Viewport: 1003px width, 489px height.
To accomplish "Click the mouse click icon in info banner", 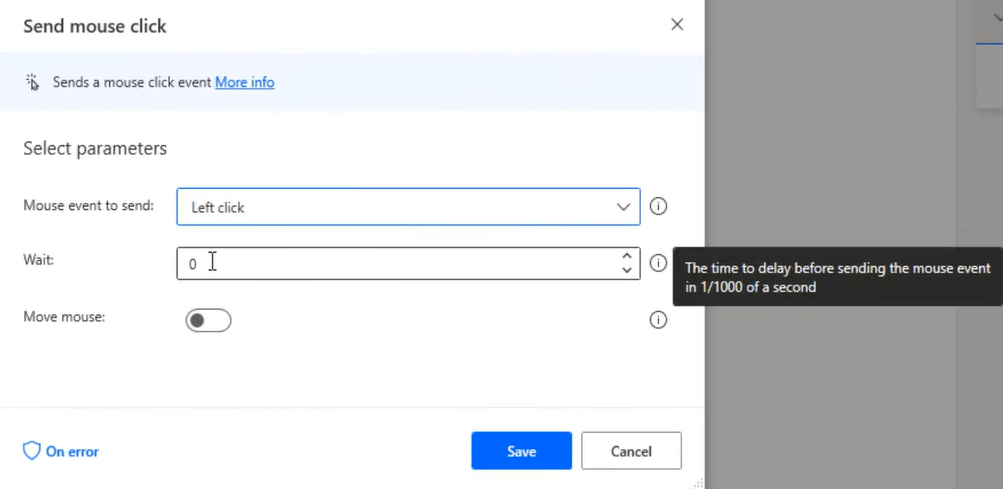I will 33,82.
